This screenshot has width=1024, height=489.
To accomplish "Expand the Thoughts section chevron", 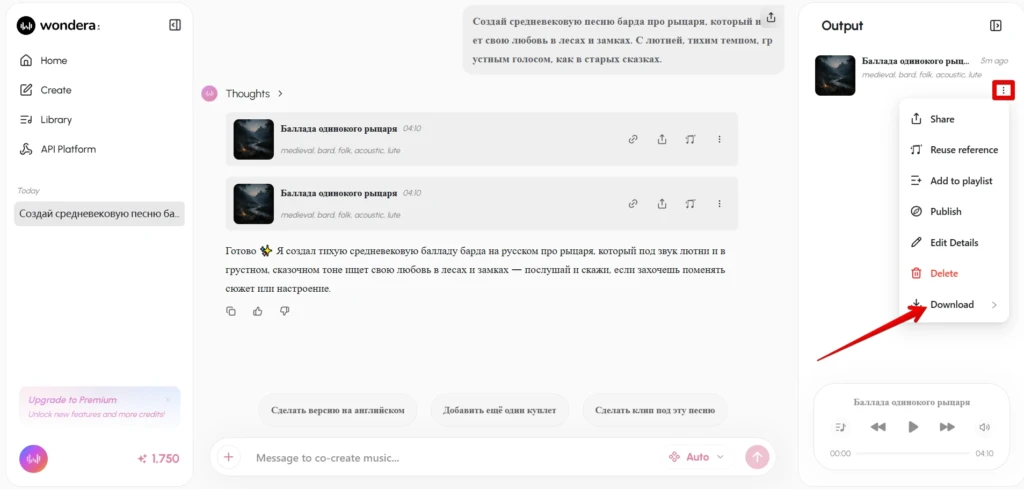I will tap(280, 93).
